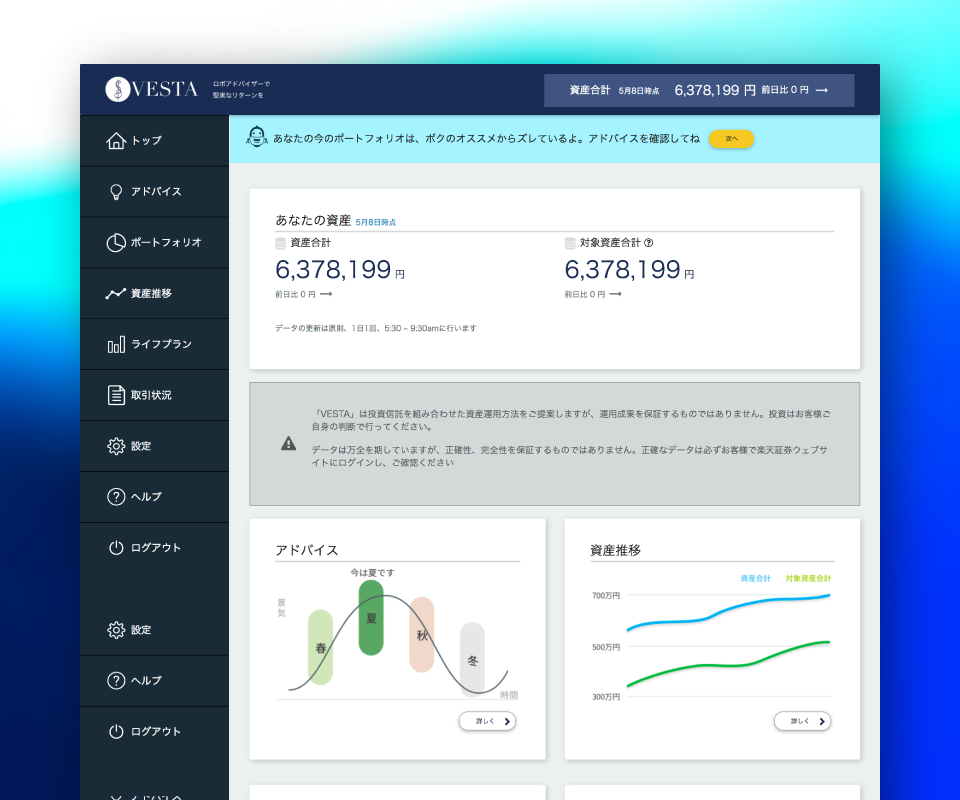Viewport: 960px width, 800px height.
Task: Click the coin stack icon beside 対象資産合計
Action: coord(570,244)
